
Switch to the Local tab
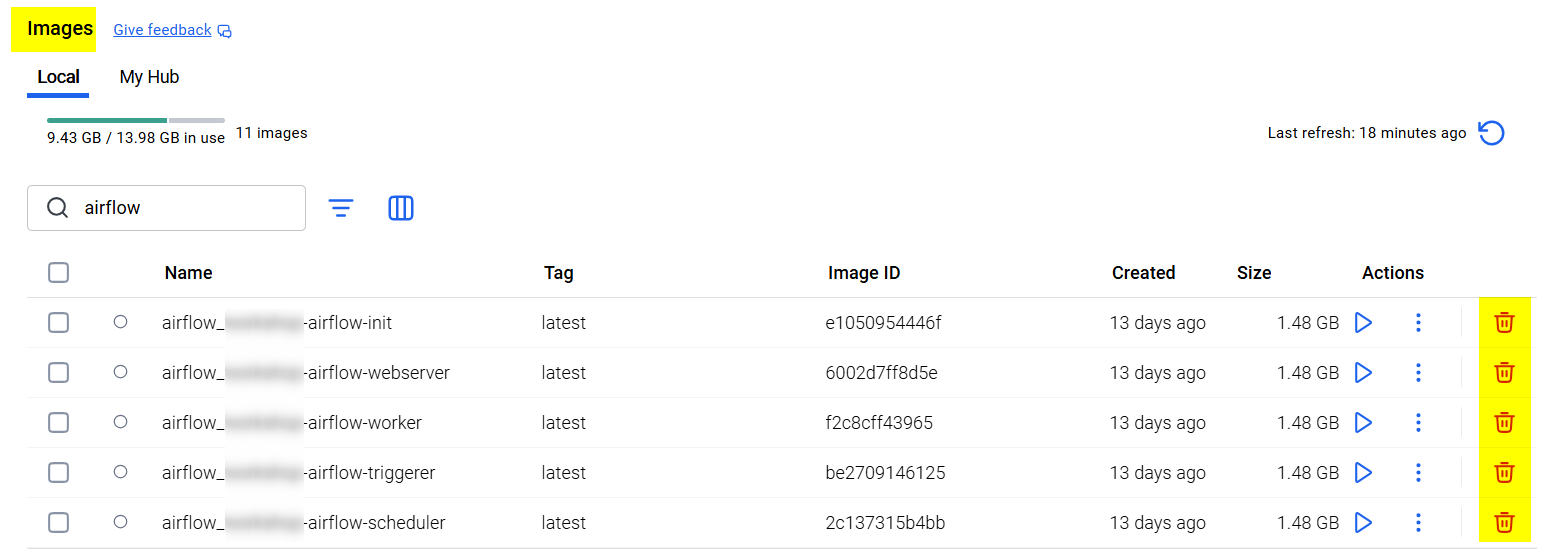click(58, 77)
